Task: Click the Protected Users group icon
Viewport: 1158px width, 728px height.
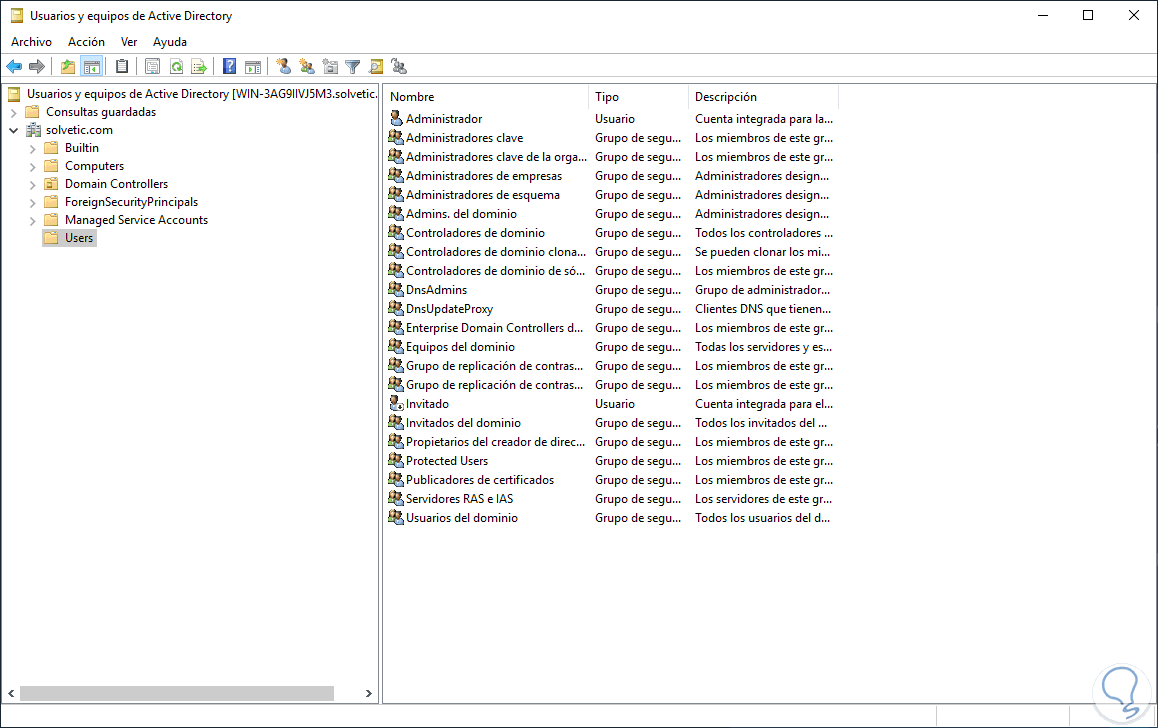Action: tap(396, 460)
